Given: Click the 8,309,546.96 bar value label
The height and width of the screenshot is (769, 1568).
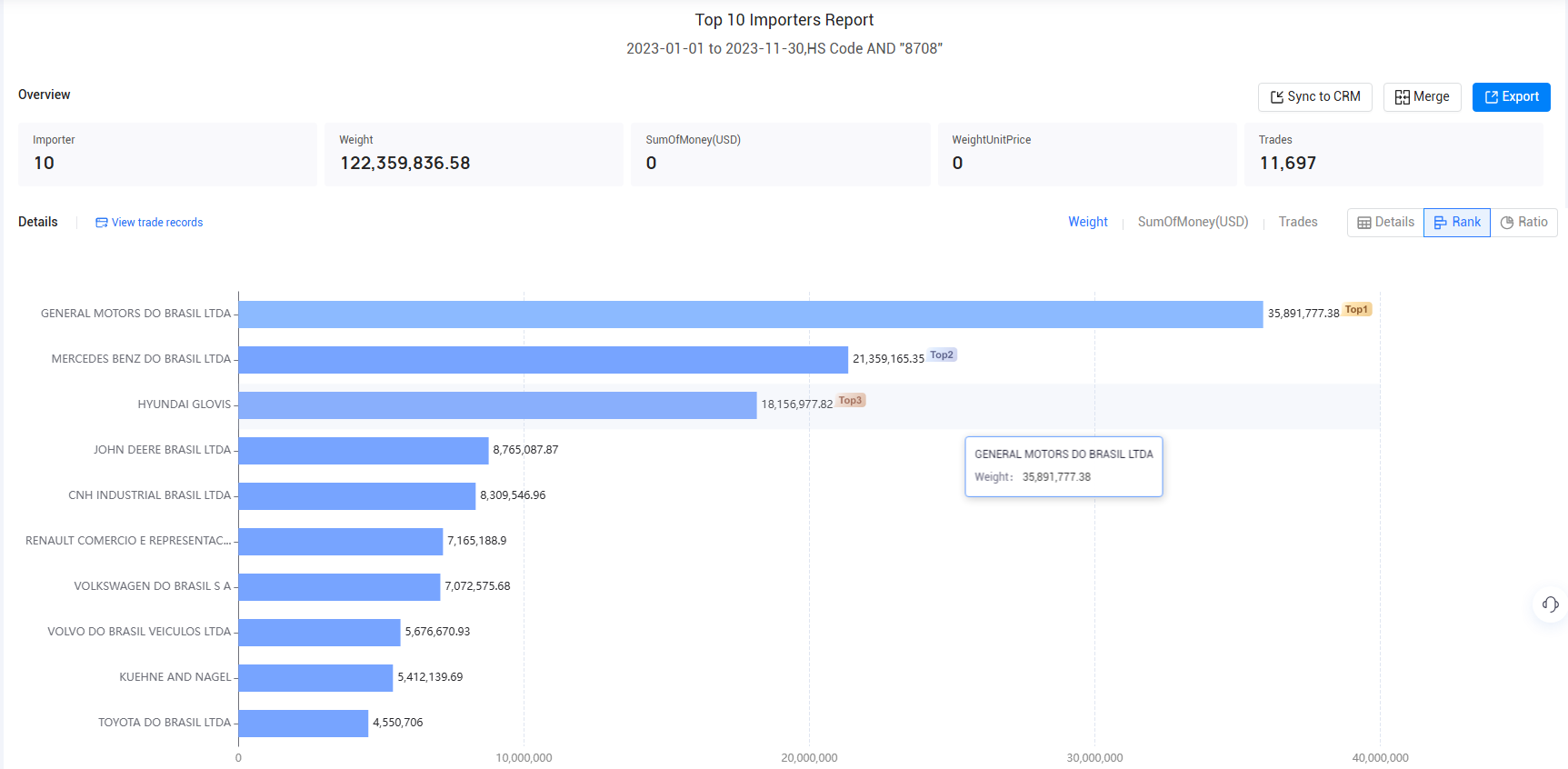Looking at the screenshot, I should pos(513,495).
